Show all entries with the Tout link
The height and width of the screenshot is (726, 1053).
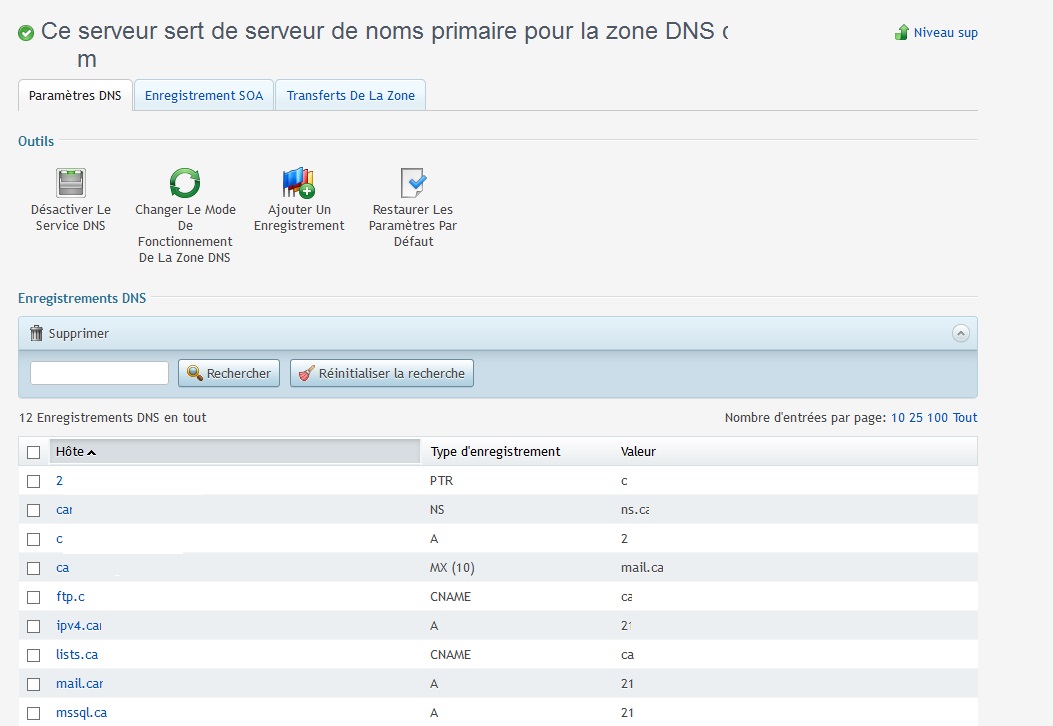click(x=965, y=418)
